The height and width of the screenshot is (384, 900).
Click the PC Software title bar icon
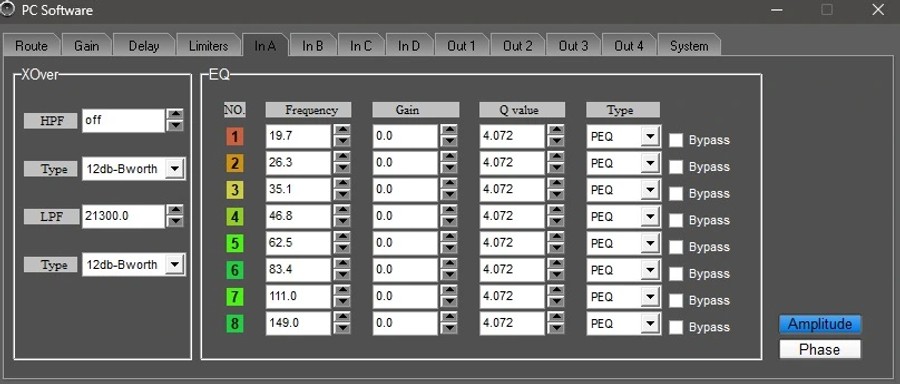[8, 10]
